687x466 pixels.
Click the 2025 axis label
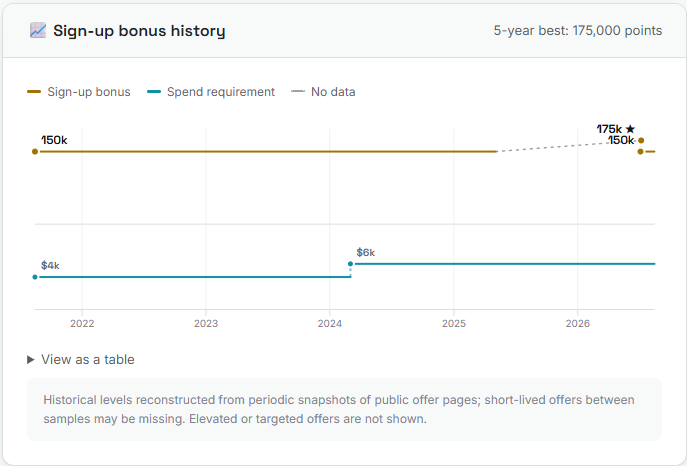click(x=454, y=324)
